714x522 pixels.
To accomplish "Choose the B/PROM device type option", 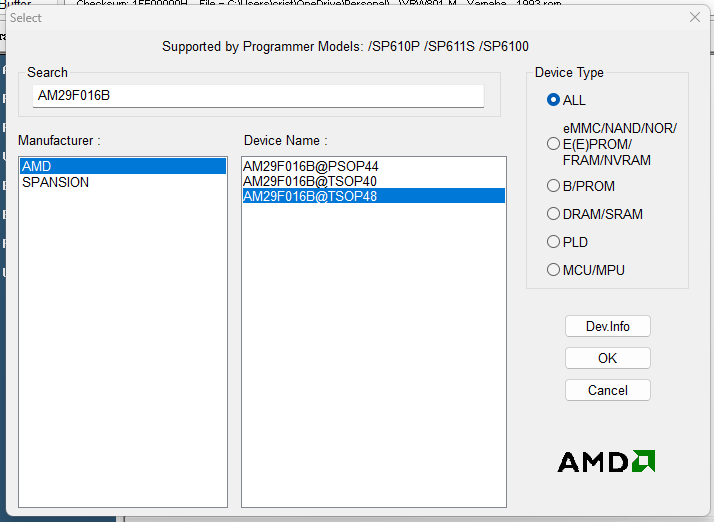I will point(553,186).
